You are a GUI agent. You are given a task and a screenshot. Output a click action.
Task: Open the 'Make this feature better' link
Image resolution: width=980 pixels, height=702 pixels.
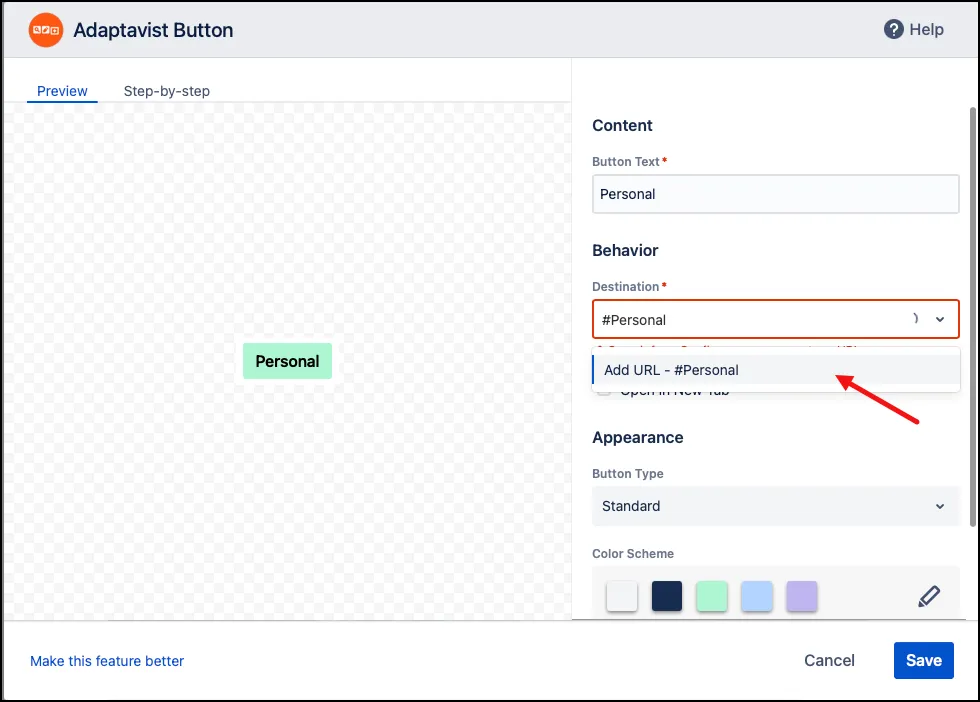[107, 661]
